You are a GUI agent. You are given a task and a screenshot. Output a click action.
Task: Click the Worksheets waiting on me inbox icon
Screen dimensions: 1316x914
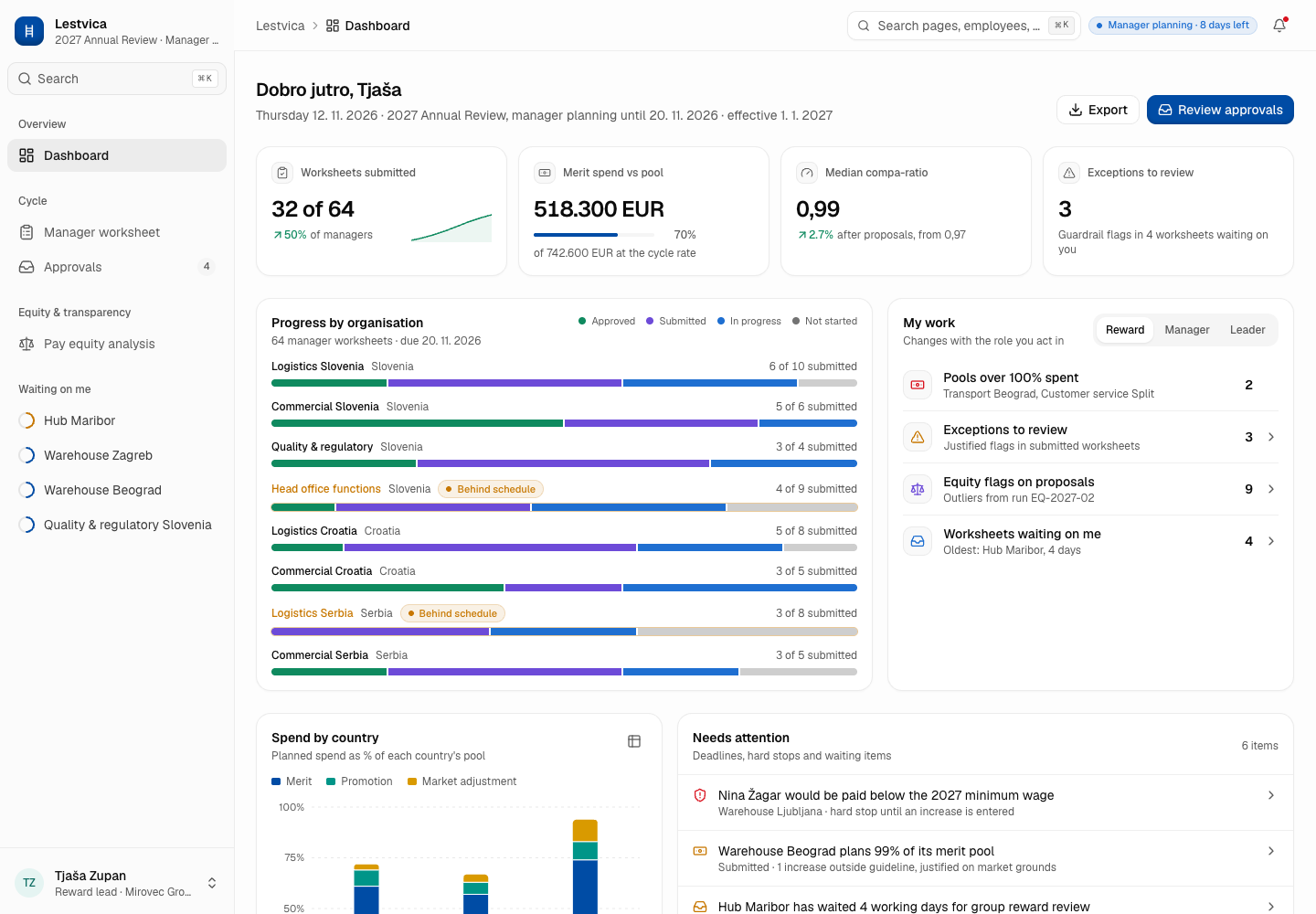coord(918,541)
